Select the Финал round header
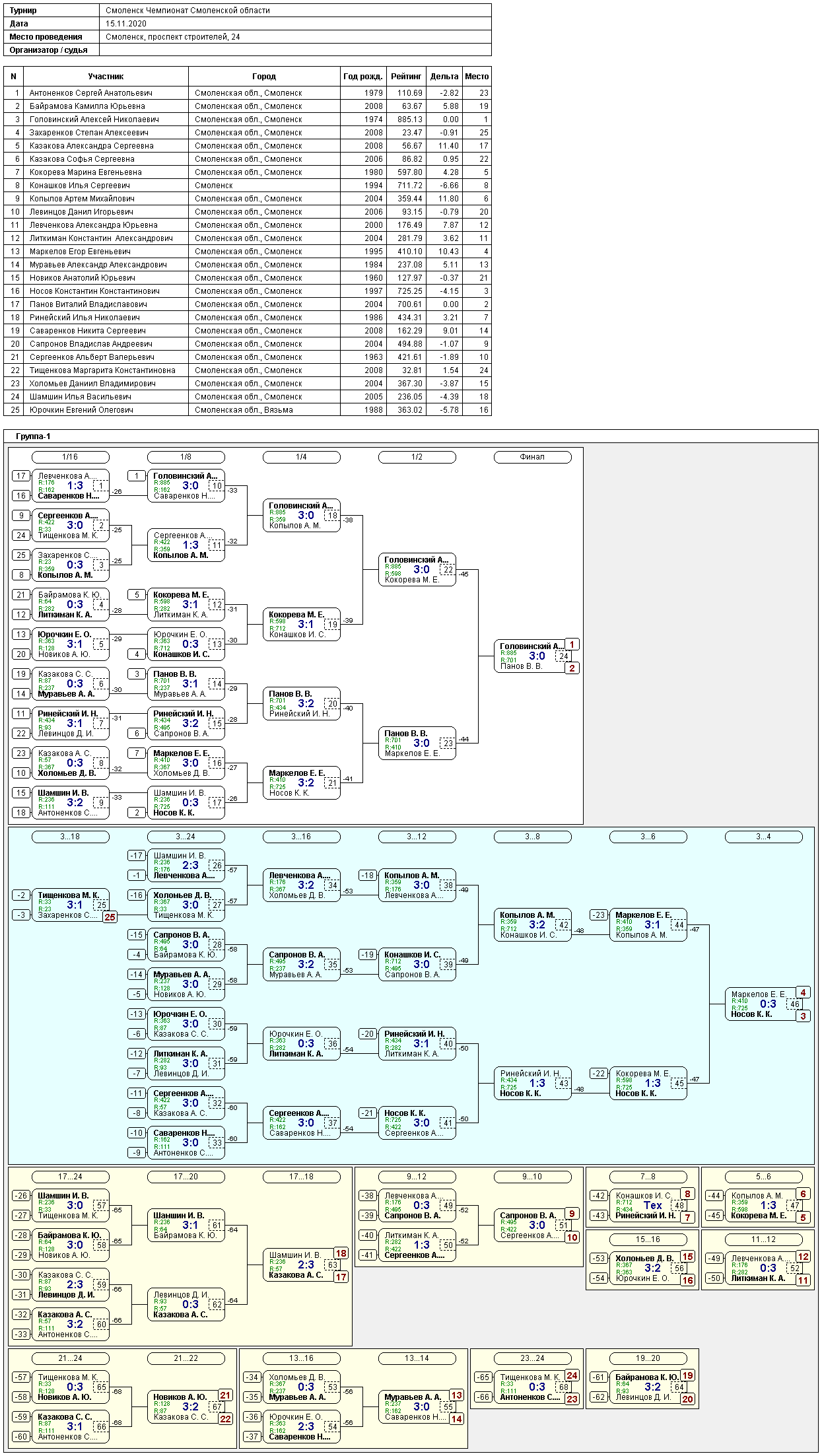The height and width of the screenshot is (1456, 822). [532, 457]
